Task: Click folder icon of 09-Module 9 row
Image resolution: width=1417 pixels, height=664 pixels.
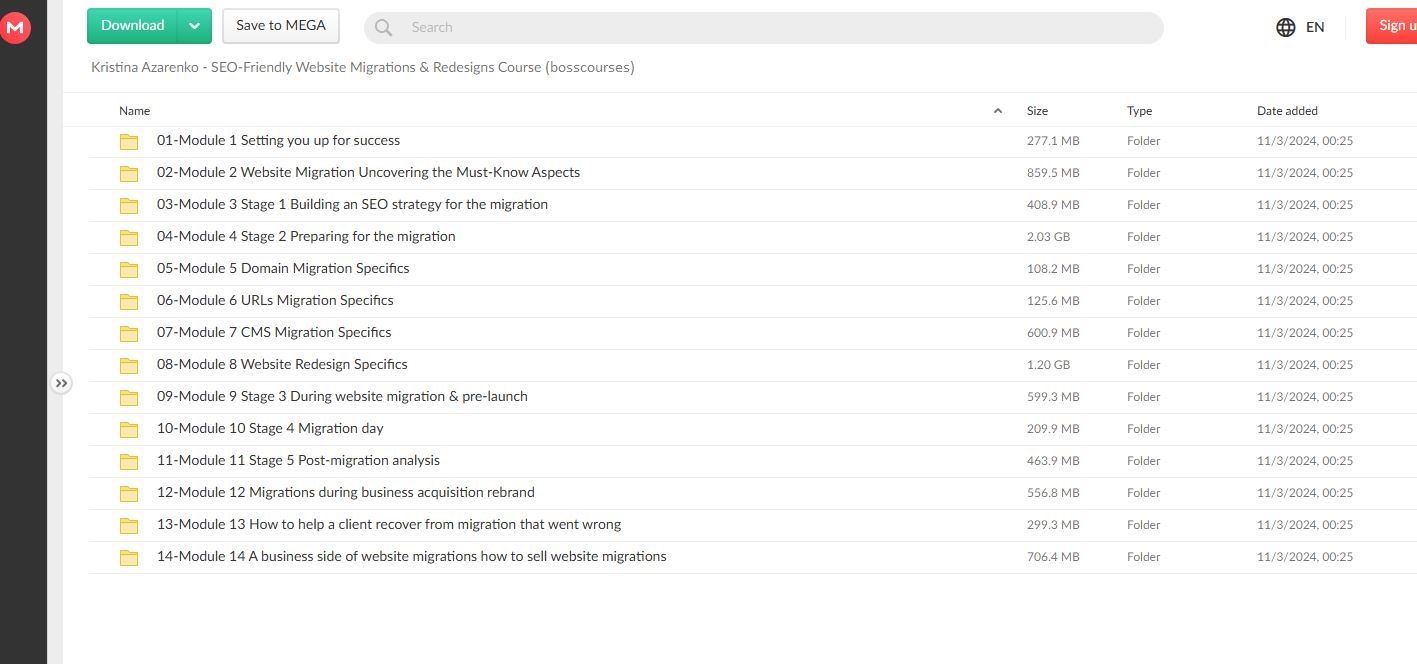Action: [129, 398]
